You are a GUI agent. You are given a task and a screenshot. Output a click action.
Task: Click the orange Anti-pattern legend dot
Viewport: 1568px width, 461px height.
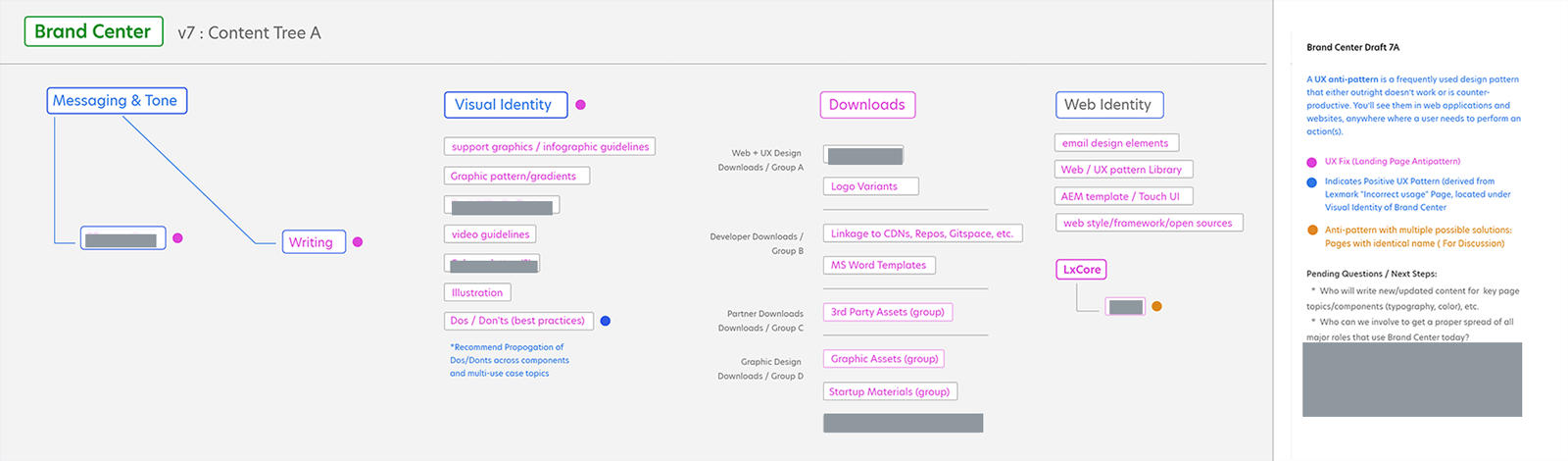coord(1312,230)
